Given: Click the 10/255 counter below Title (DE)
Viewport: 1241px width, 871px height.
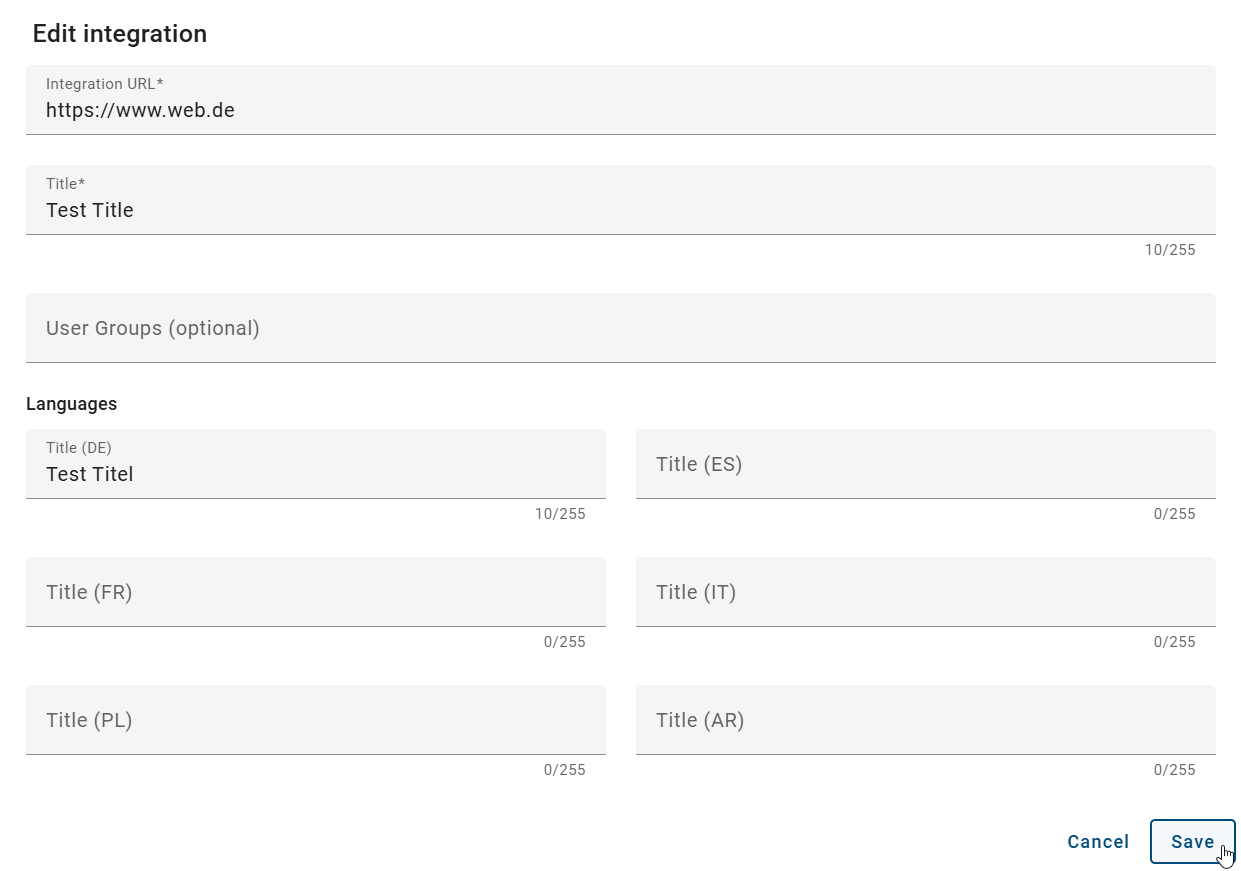Looking at the screenshot, I should pos(560,514).
